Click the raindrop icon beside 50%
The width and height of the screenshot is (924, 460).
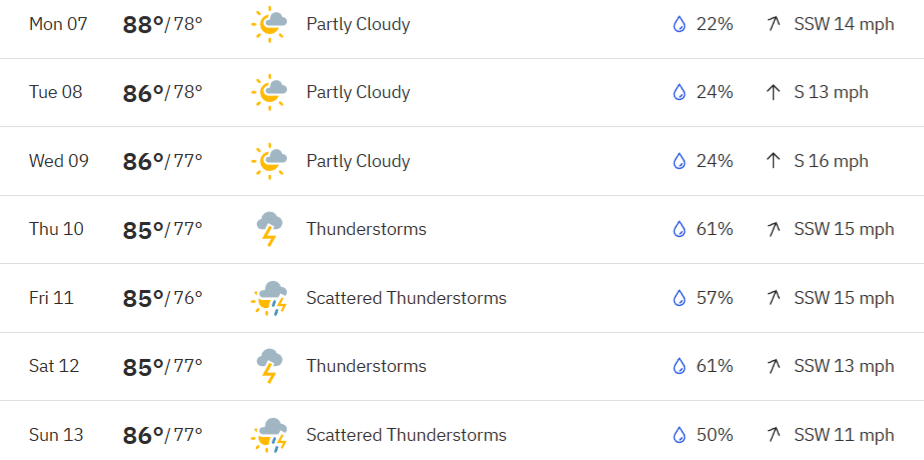679,435
